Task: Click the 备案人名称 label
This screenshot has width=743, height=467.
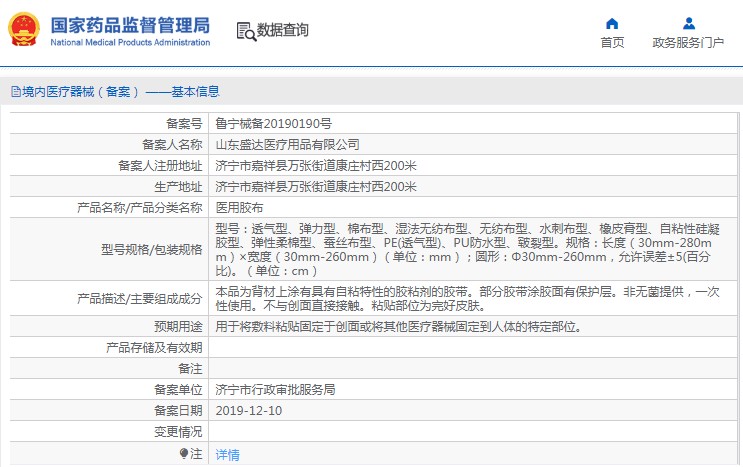Action: tap(172, 144)
